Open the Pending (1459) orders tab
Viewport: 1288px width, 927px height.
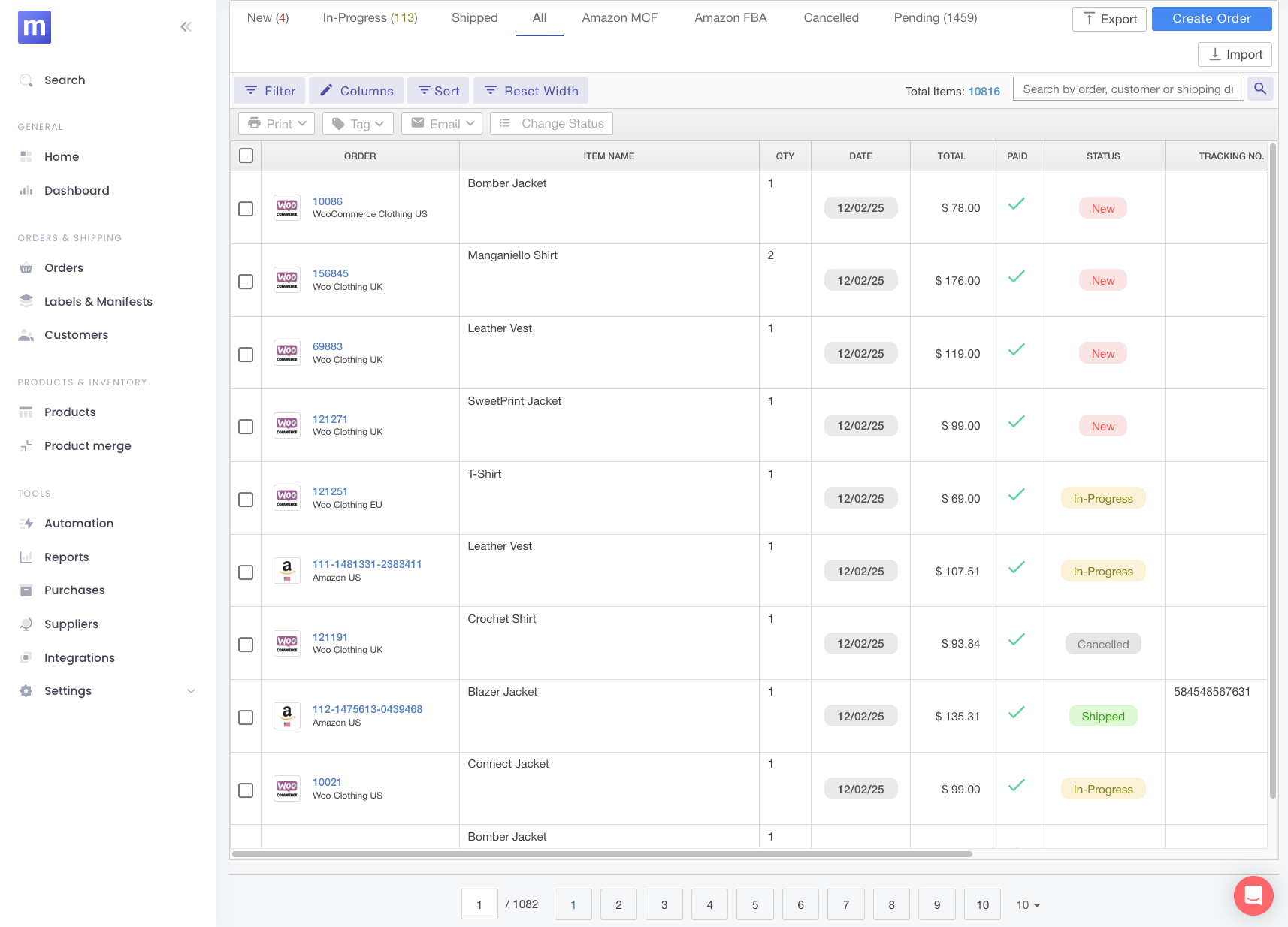pyautogui.click(x=935, y=17)
